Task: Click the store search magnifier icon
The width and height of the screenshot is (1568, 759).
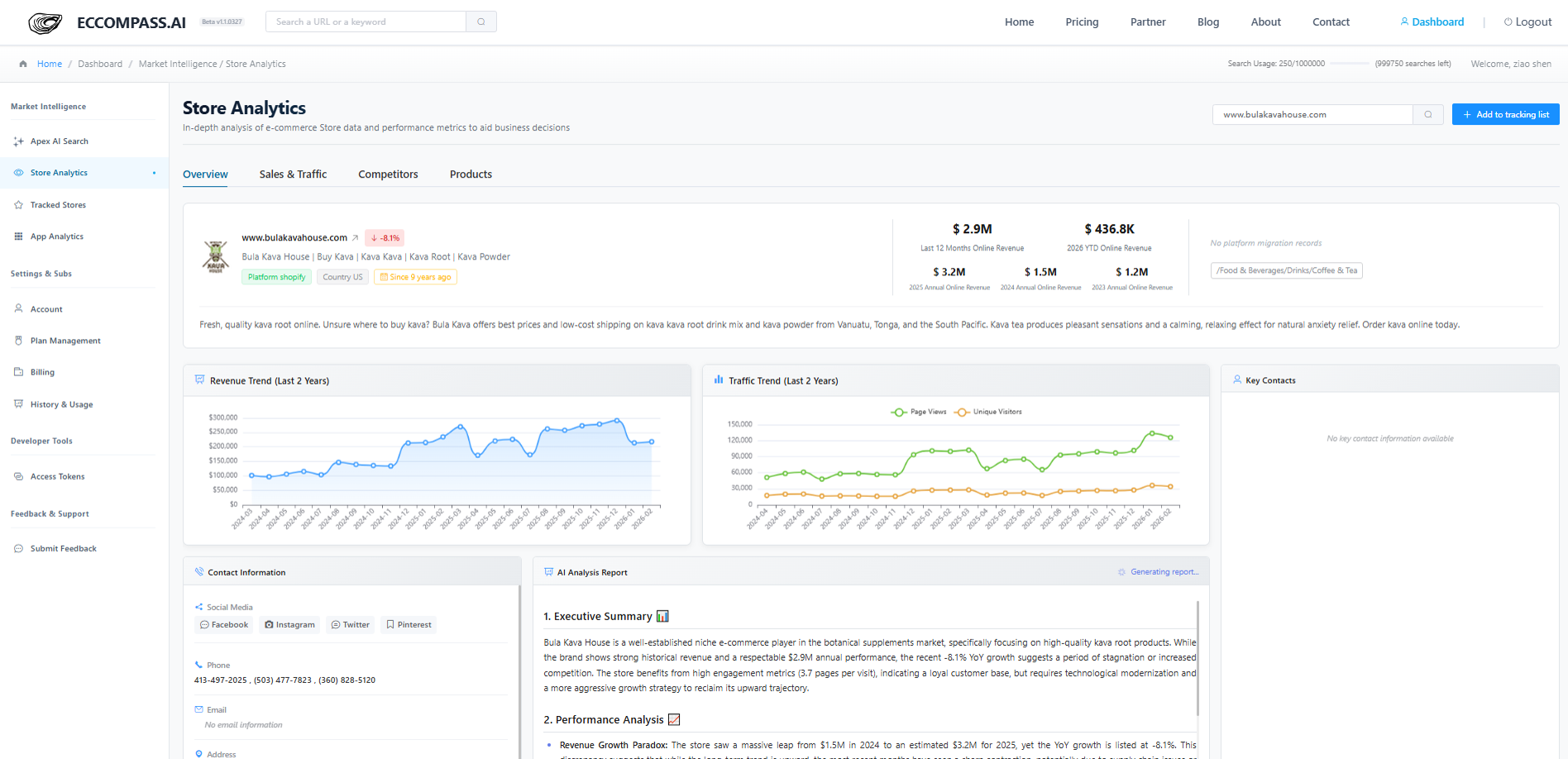Action: click(x=1428, y=115)
